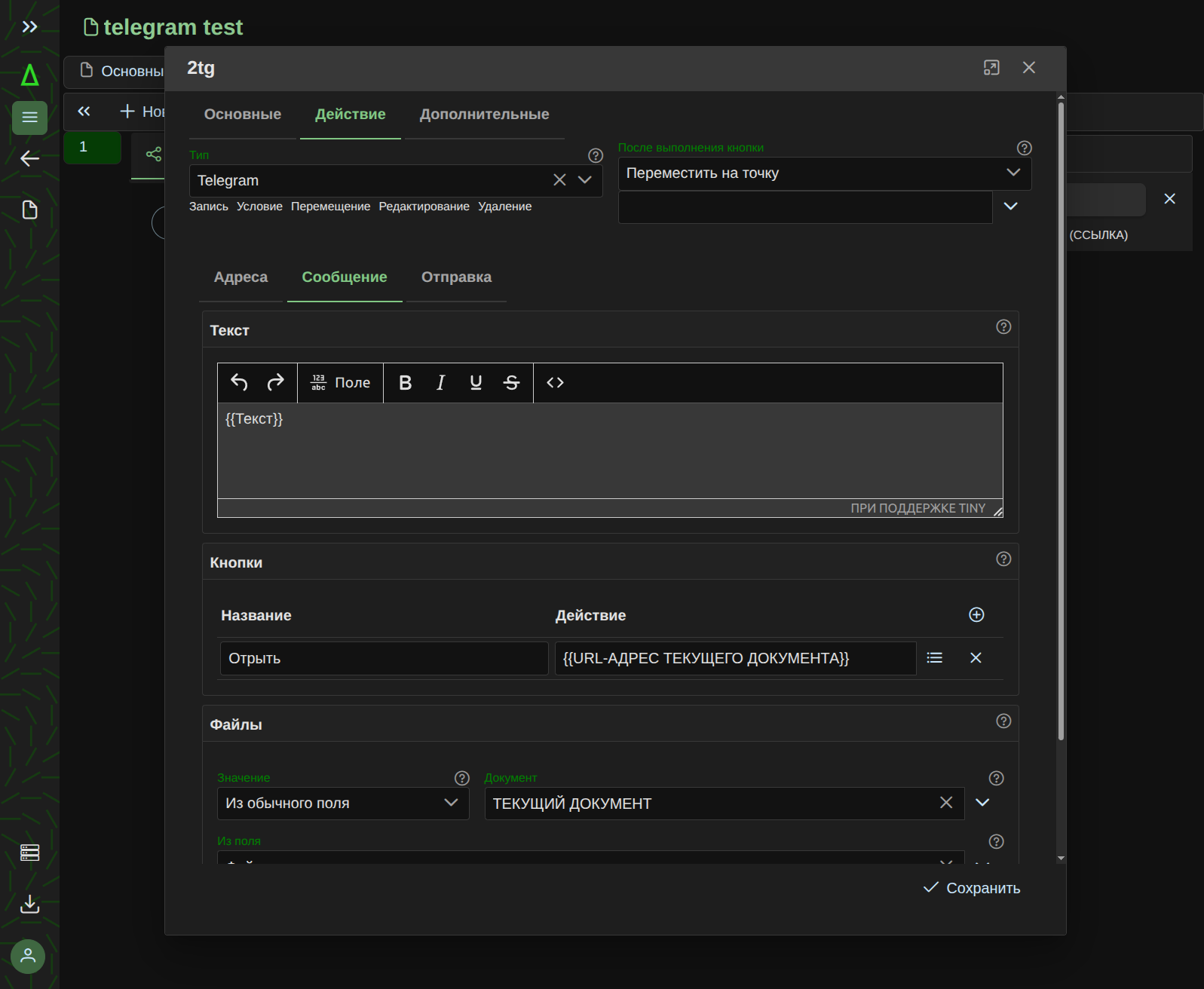Click the redo icon in text editor

[x=276, y=383]
